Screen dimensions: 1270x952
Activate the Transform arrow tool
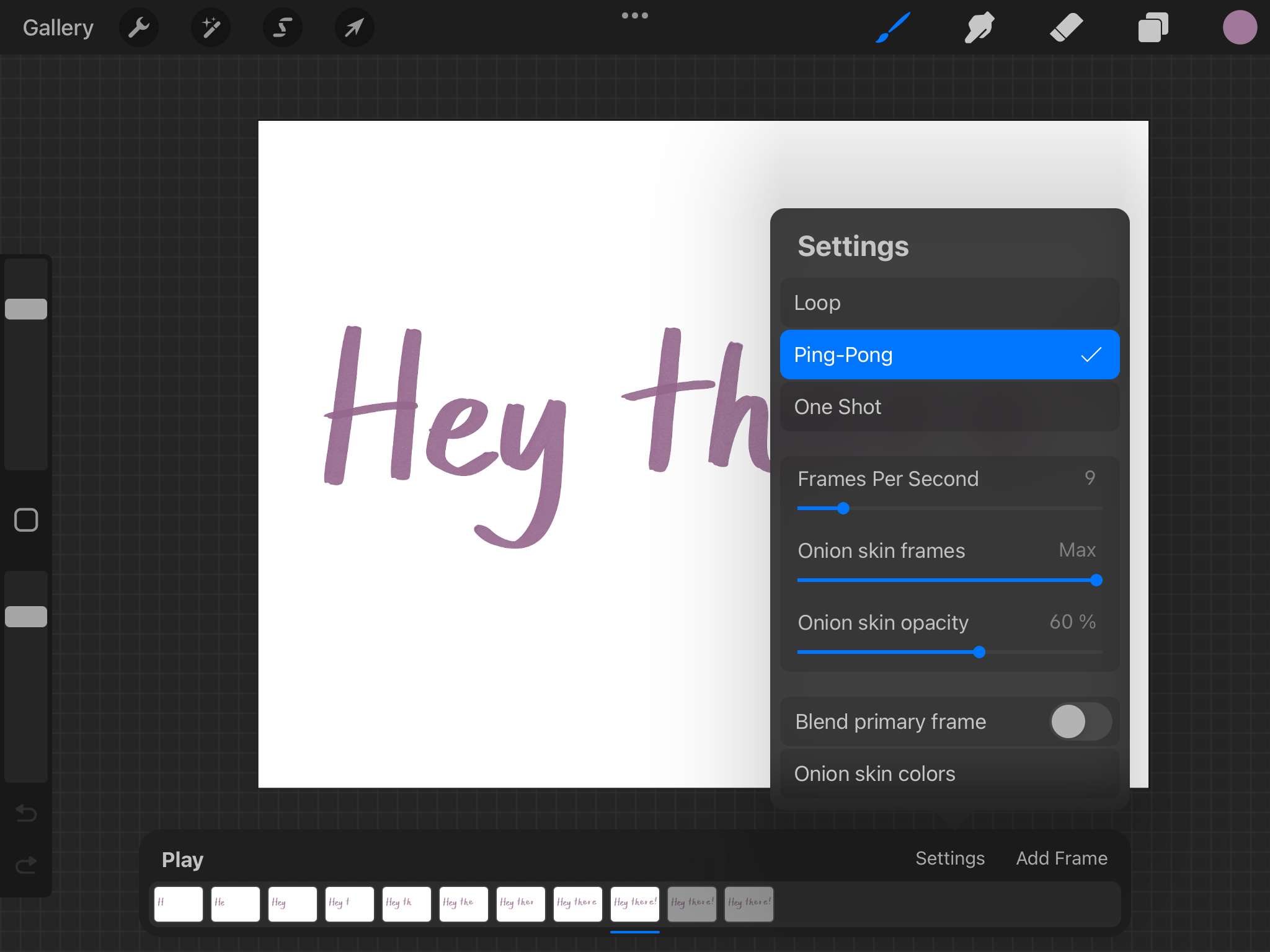coord(354,27)
